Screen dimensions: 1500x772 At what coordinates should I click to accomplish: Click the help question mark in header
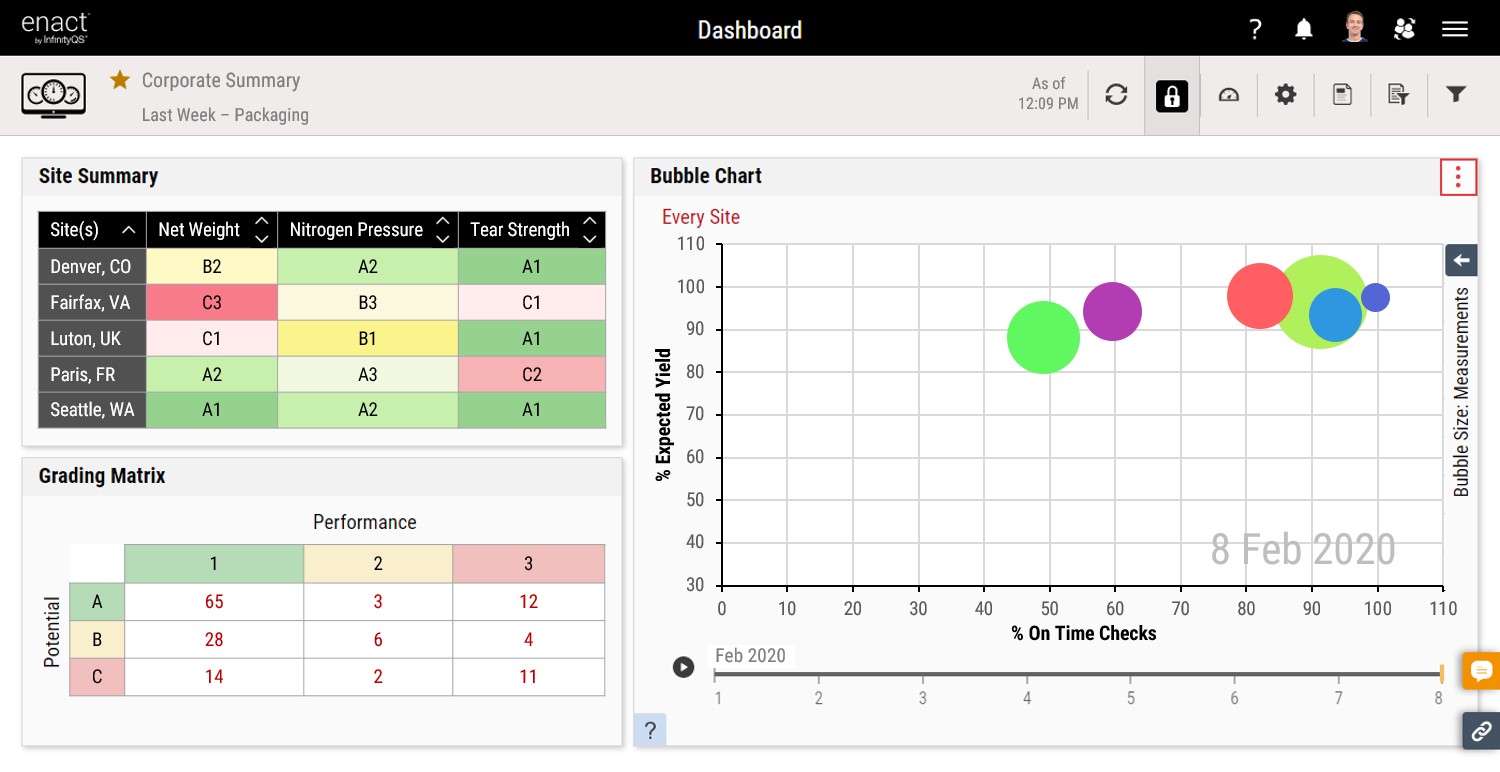(x=1256, y=29)
